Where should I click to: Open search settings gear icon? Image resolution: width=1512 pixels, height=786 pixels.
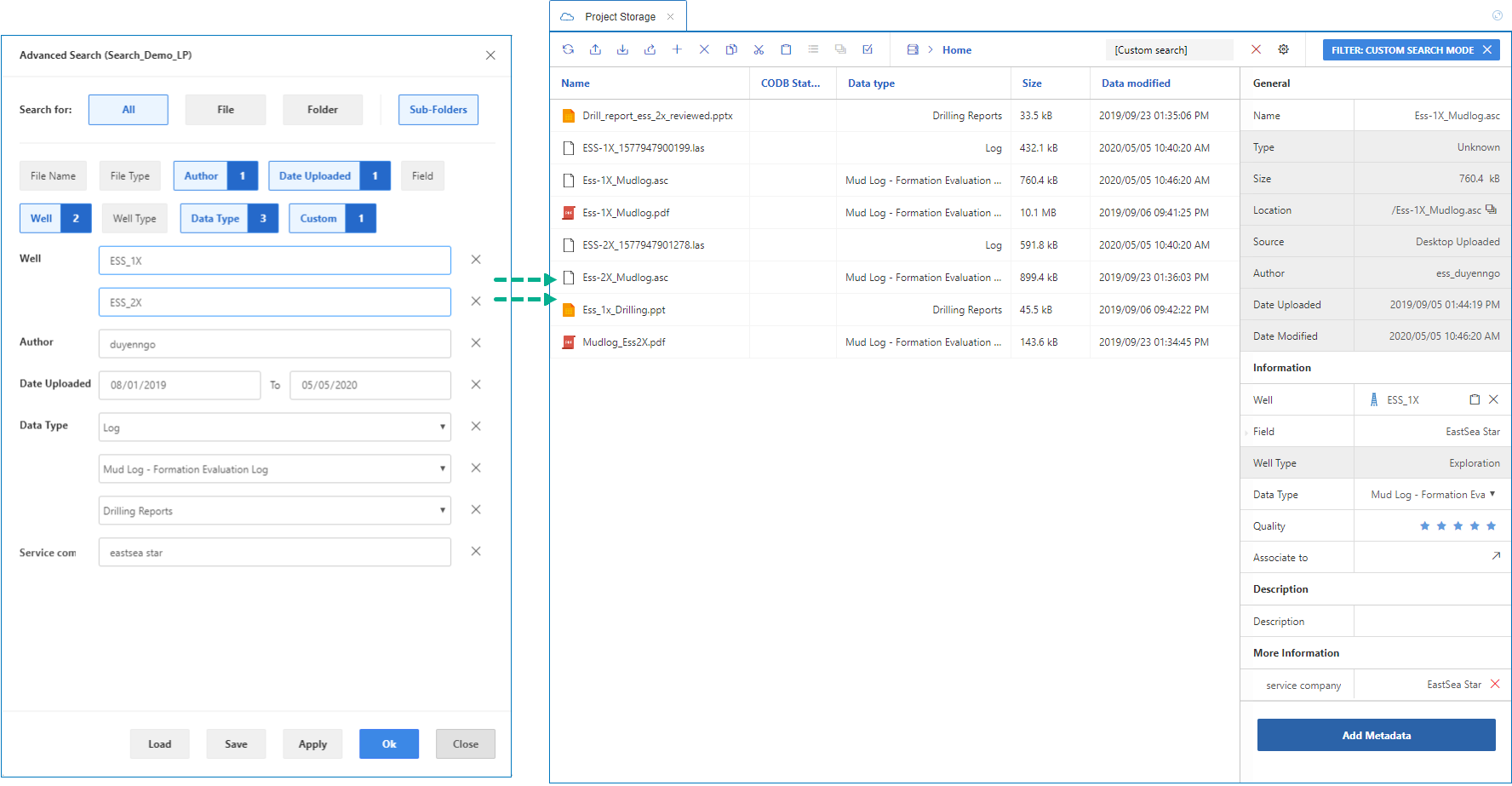tap(1283, 49)
